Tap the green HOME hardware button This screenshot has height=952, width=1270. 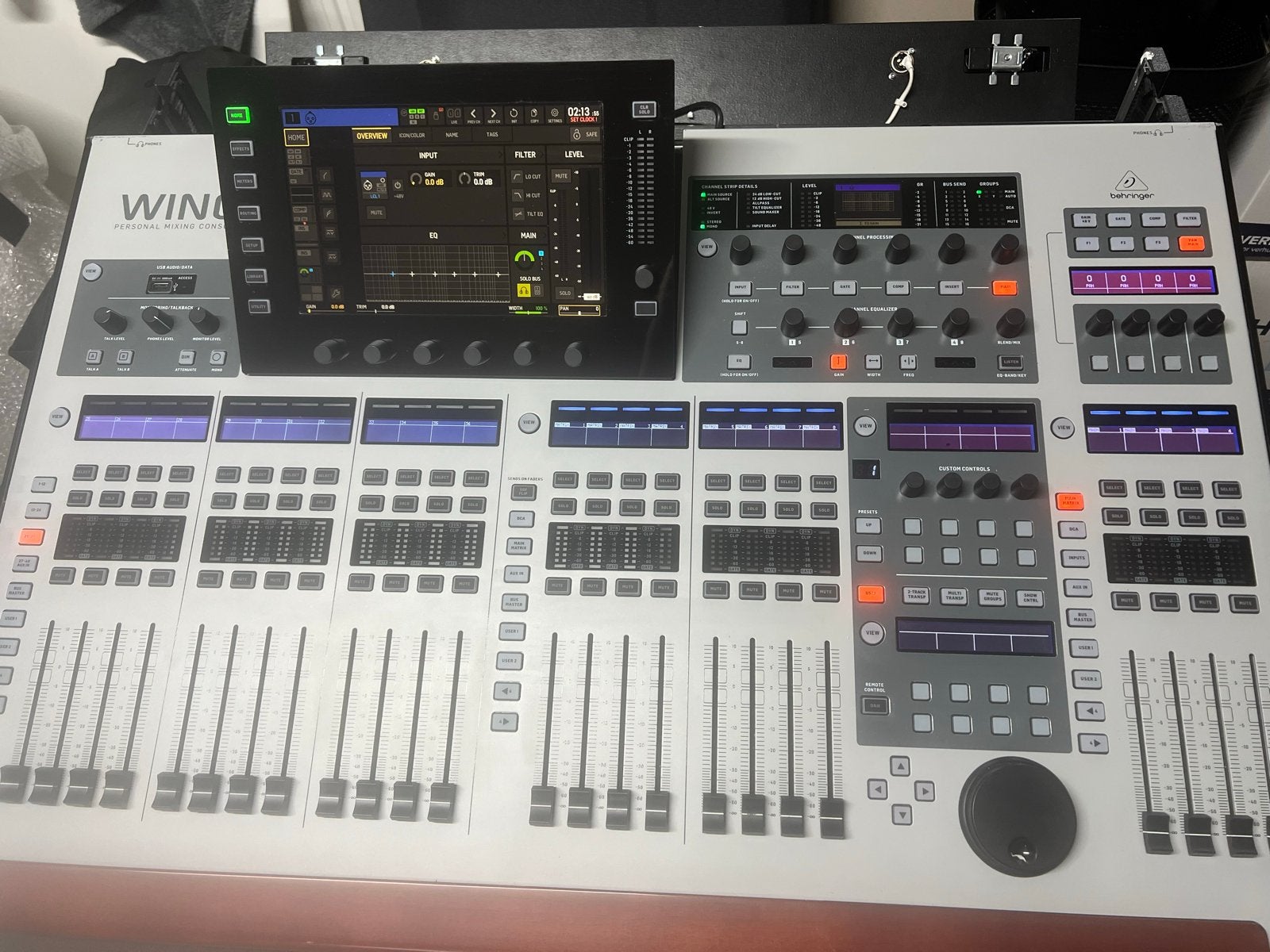(x=237, y=116)
